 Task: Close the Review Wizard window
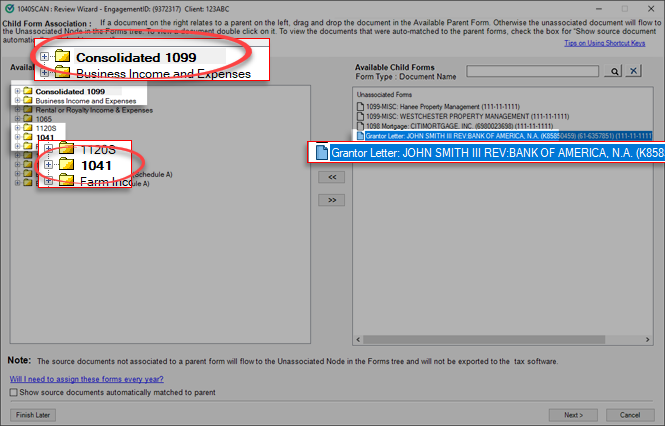click(x=651, y=8)
